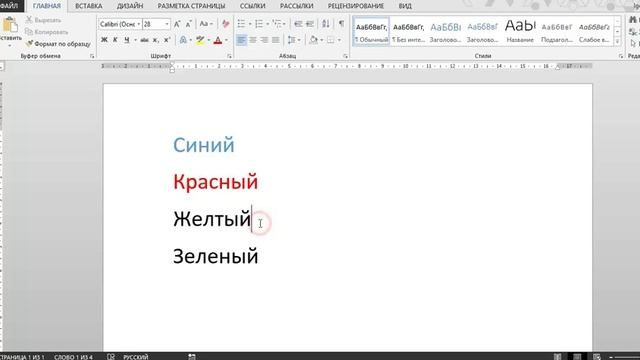Apply the Название title style

pyautogui.click(x=520, y=32)
